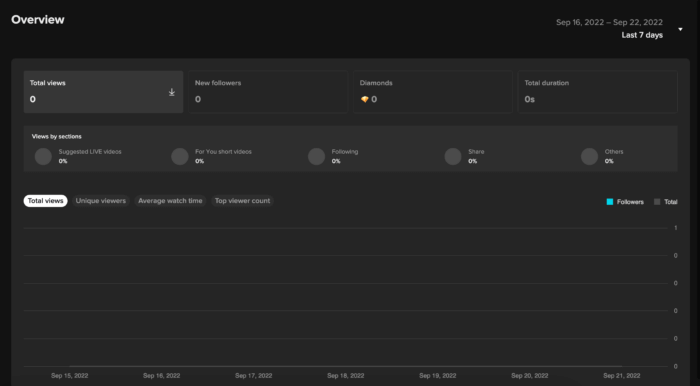The height and width of the screenshot is (386, 700).
Task: Switch to the Unique viewers tab
Action: (x=100, y=201)
